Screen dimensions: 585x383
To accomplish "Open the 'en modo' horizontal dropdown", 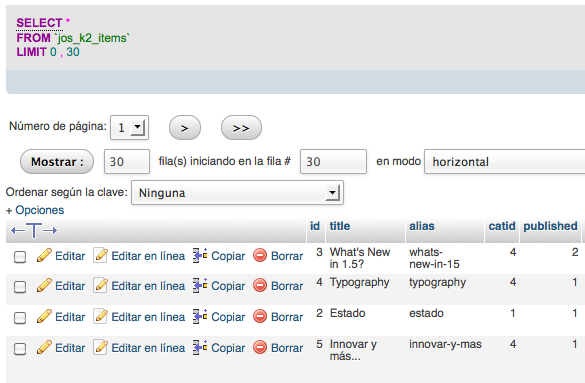I will pos(504,161).
